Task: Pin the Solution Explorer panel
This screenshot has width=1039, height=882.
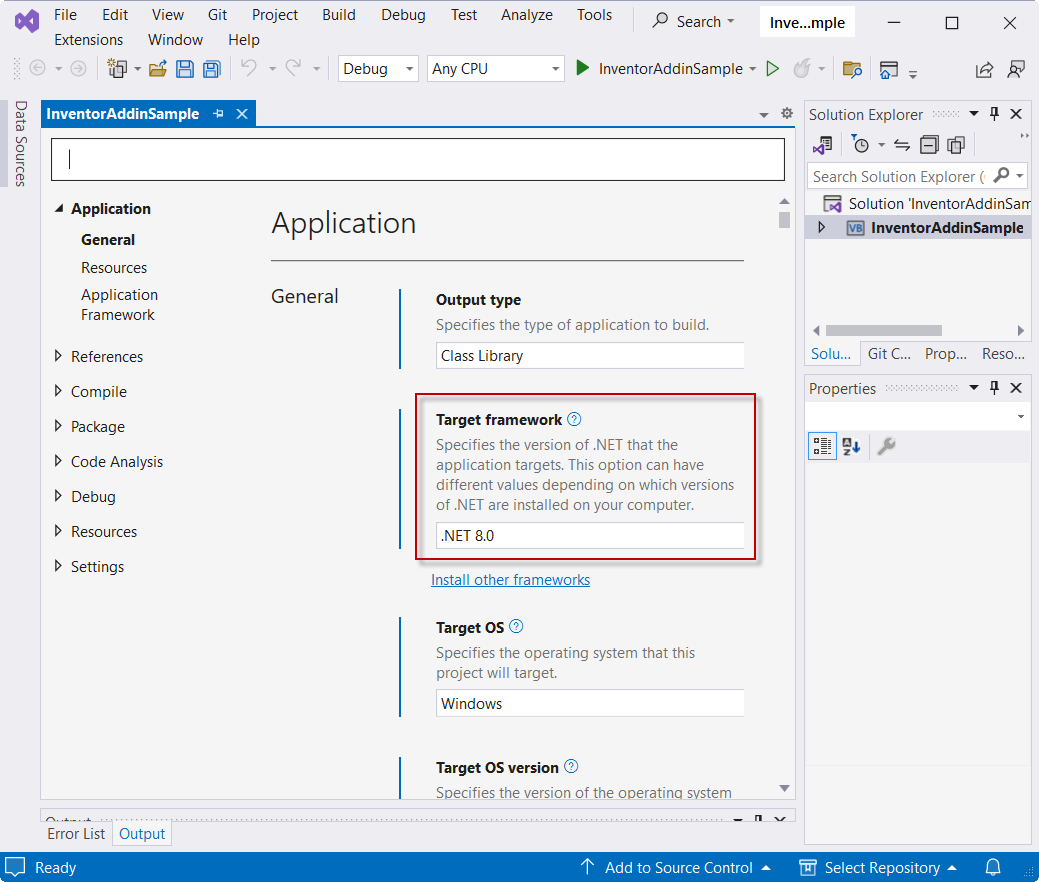Action: [994, 114]
